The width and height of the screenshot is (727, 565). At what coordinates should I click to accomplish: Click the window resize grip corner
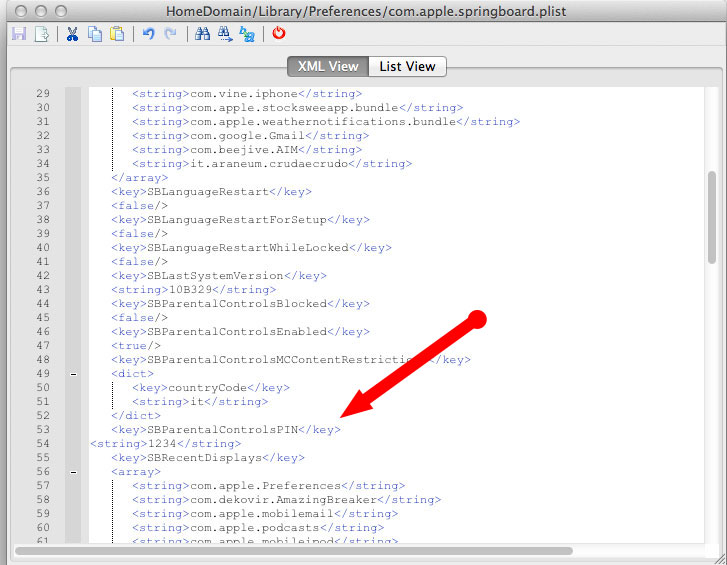[721, 559]
